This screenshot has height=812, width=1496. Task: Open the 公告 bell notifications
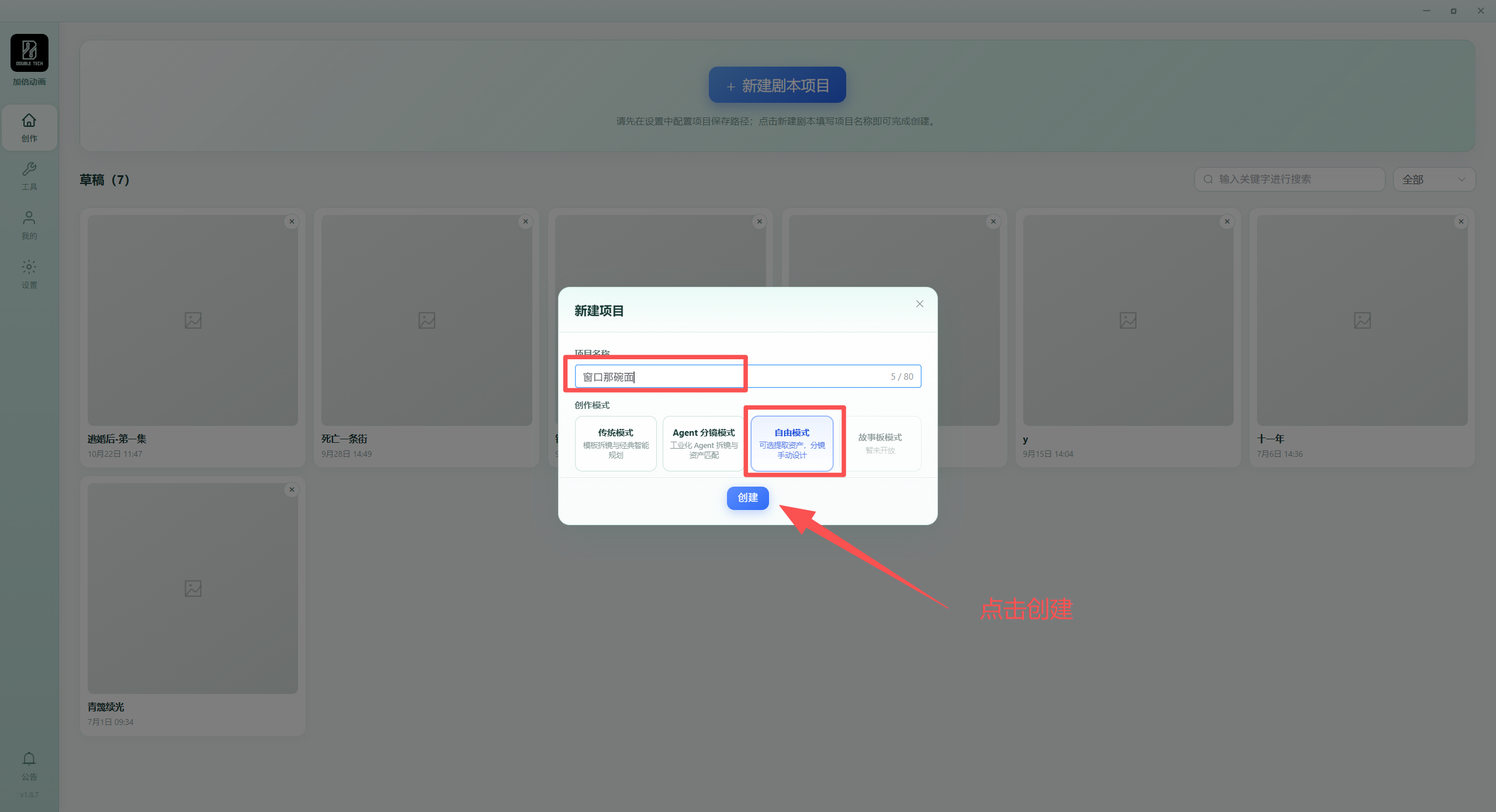coord(29,766)
